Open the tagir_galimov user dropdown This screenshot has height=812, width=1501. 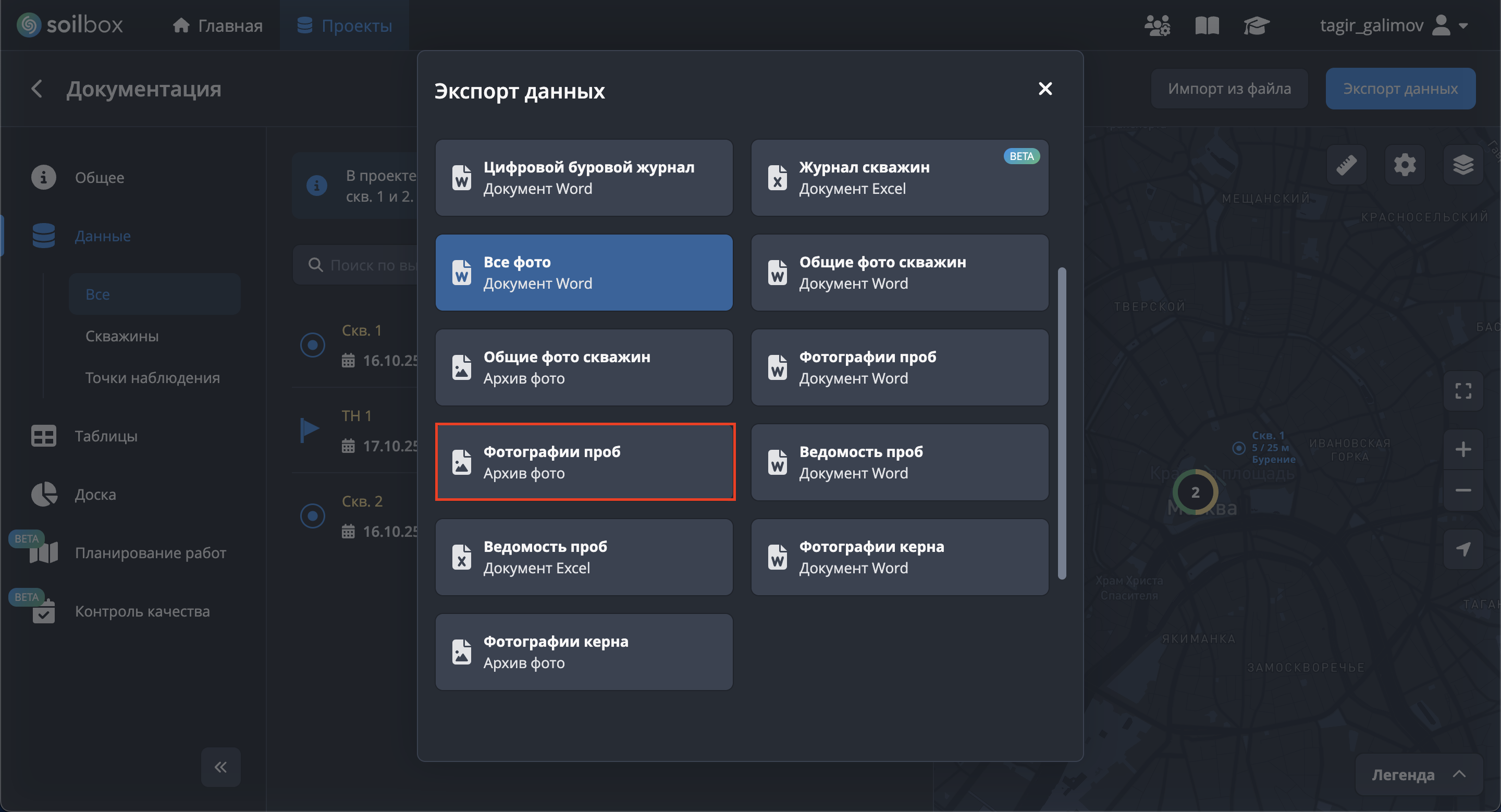pyautogui.click(x=1393, y=26)
